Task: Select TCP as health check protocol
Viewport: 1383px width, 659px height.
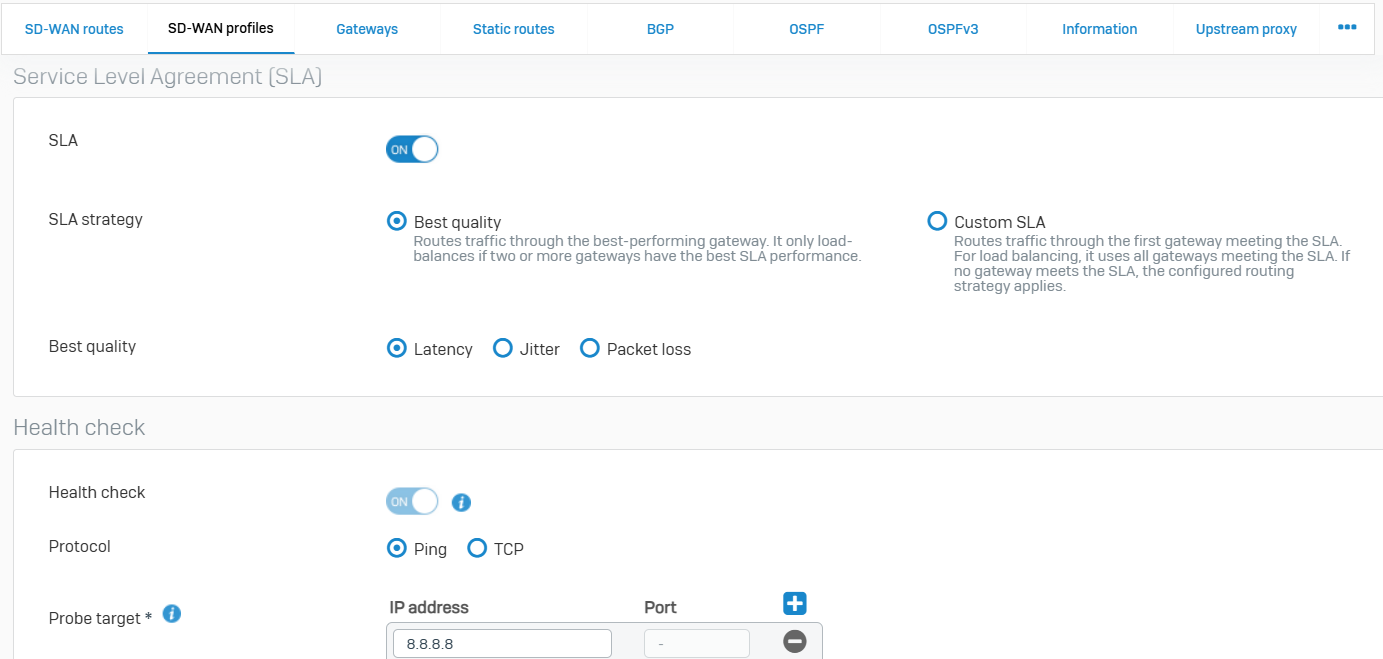Action: 477,548
